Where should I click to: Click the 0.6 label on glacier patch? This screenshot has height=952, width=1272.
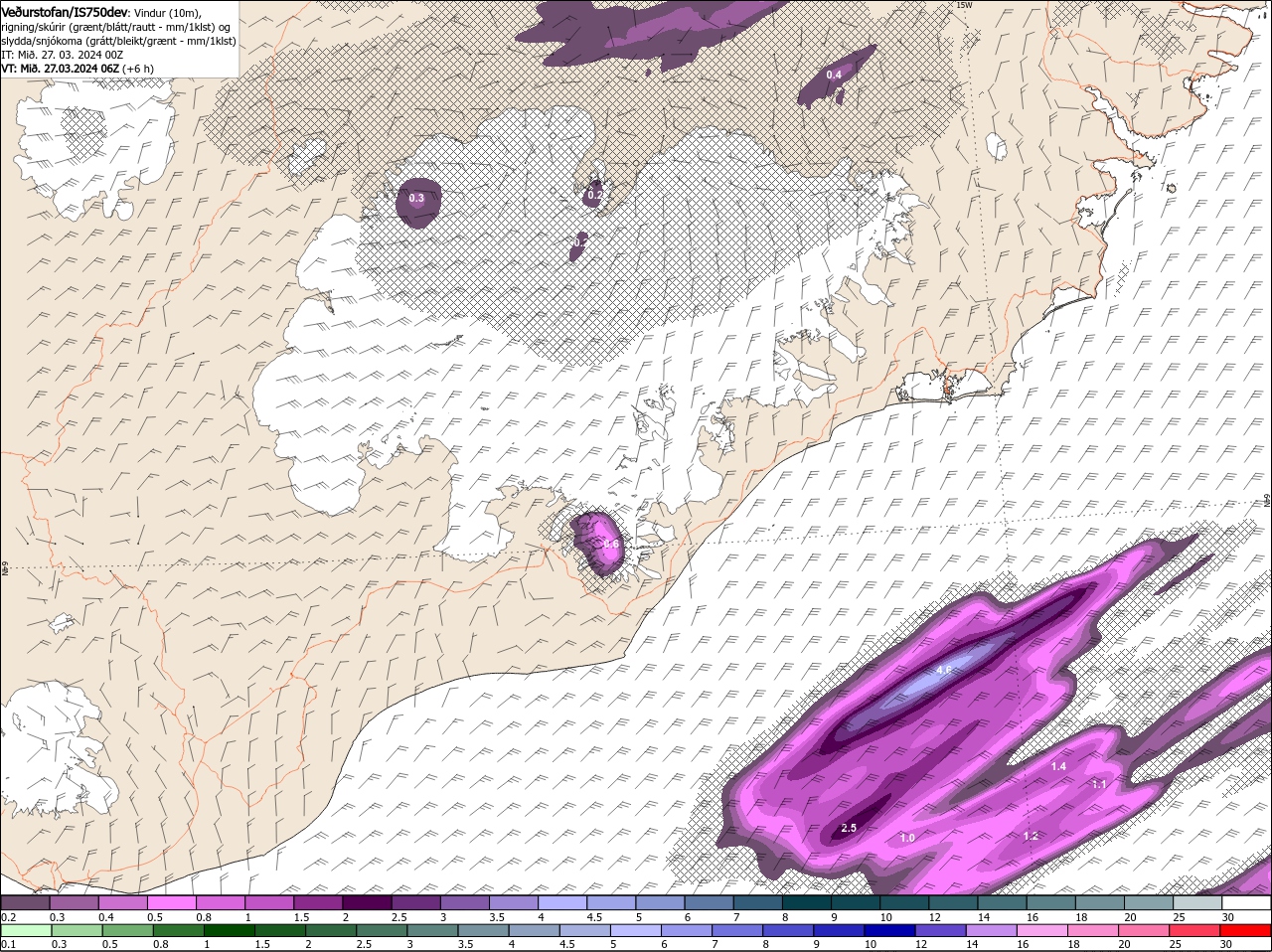coord(611,544)
